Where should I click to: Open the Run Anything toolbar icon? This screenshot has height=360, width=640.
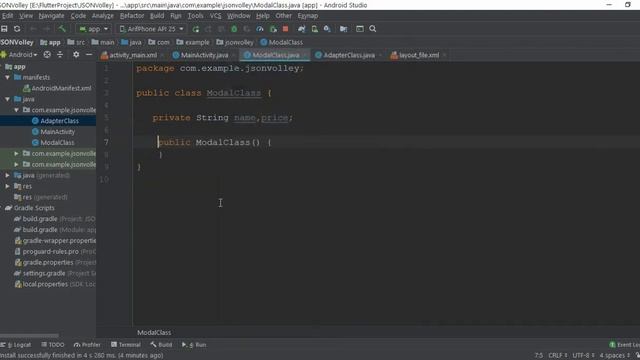pyautogui.click(x=360, y=29)
